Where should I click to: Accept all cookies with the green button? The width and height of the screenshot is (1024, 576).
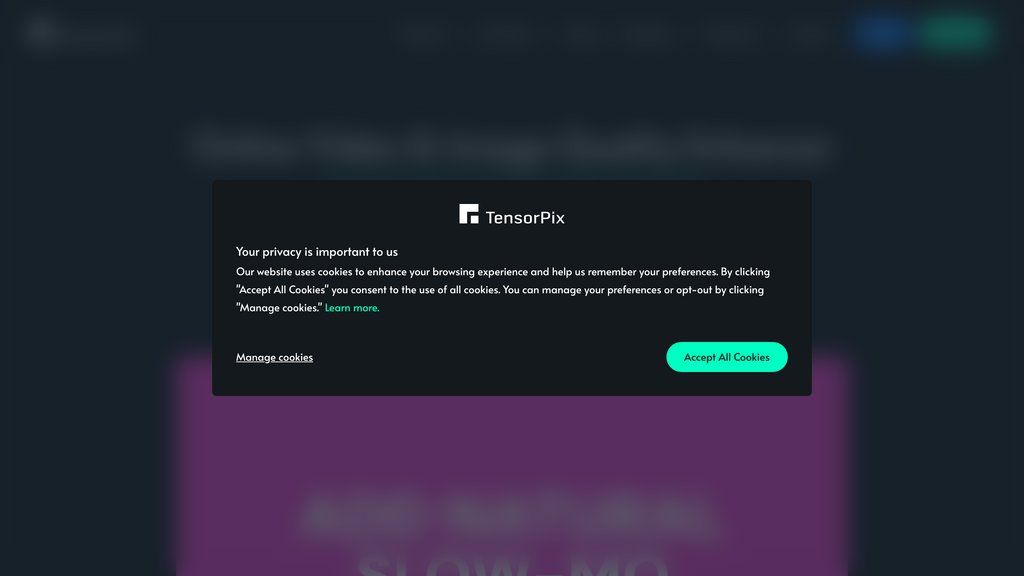tap(726, 357)
